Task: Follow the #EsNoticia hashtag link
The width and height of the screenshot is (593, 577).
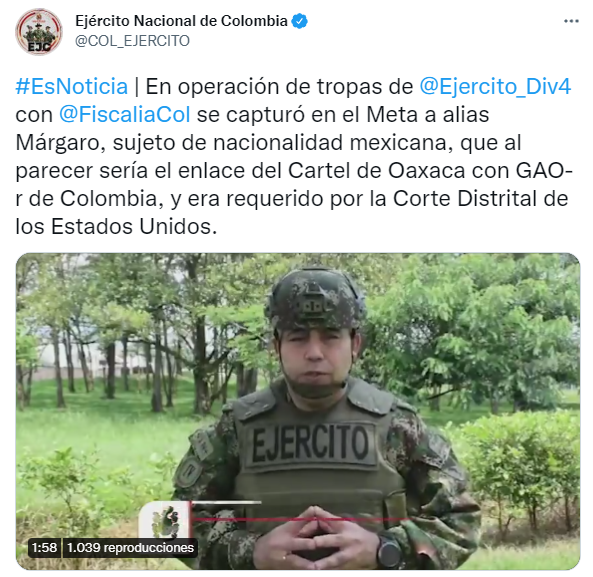Action: click(71, 86)
